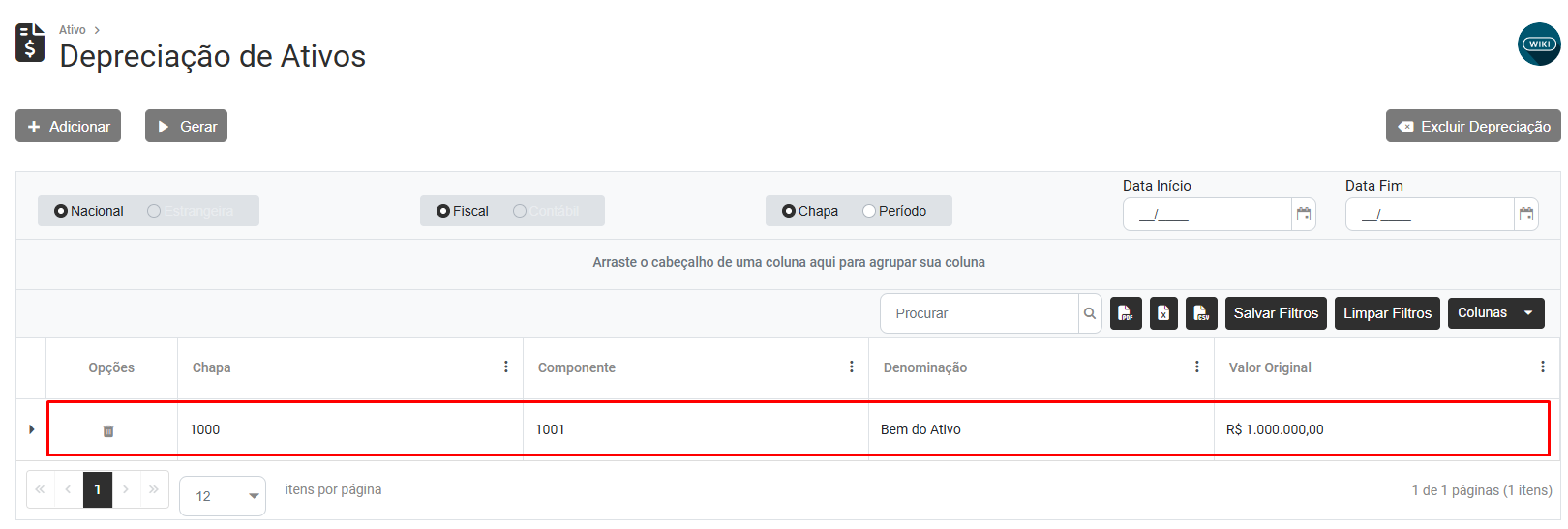Select the Período radio option
The width and height of the screenshot is (1568, 529).
869,211
